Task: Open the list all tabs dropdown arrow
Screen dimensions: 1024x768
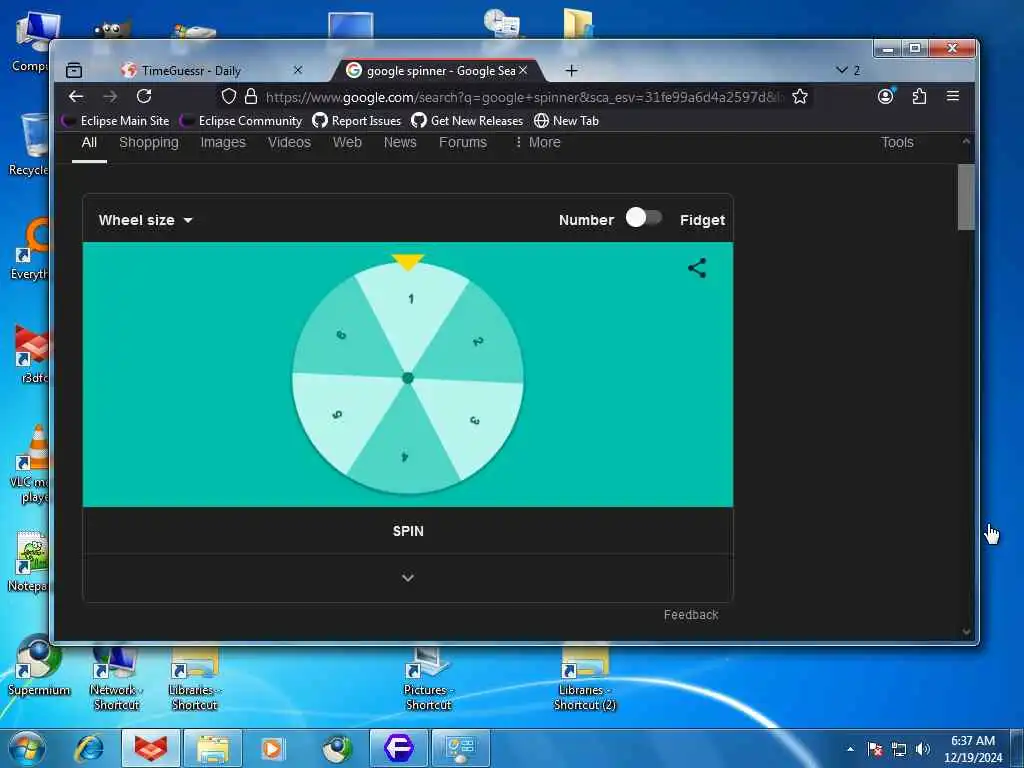Action: 842,70
